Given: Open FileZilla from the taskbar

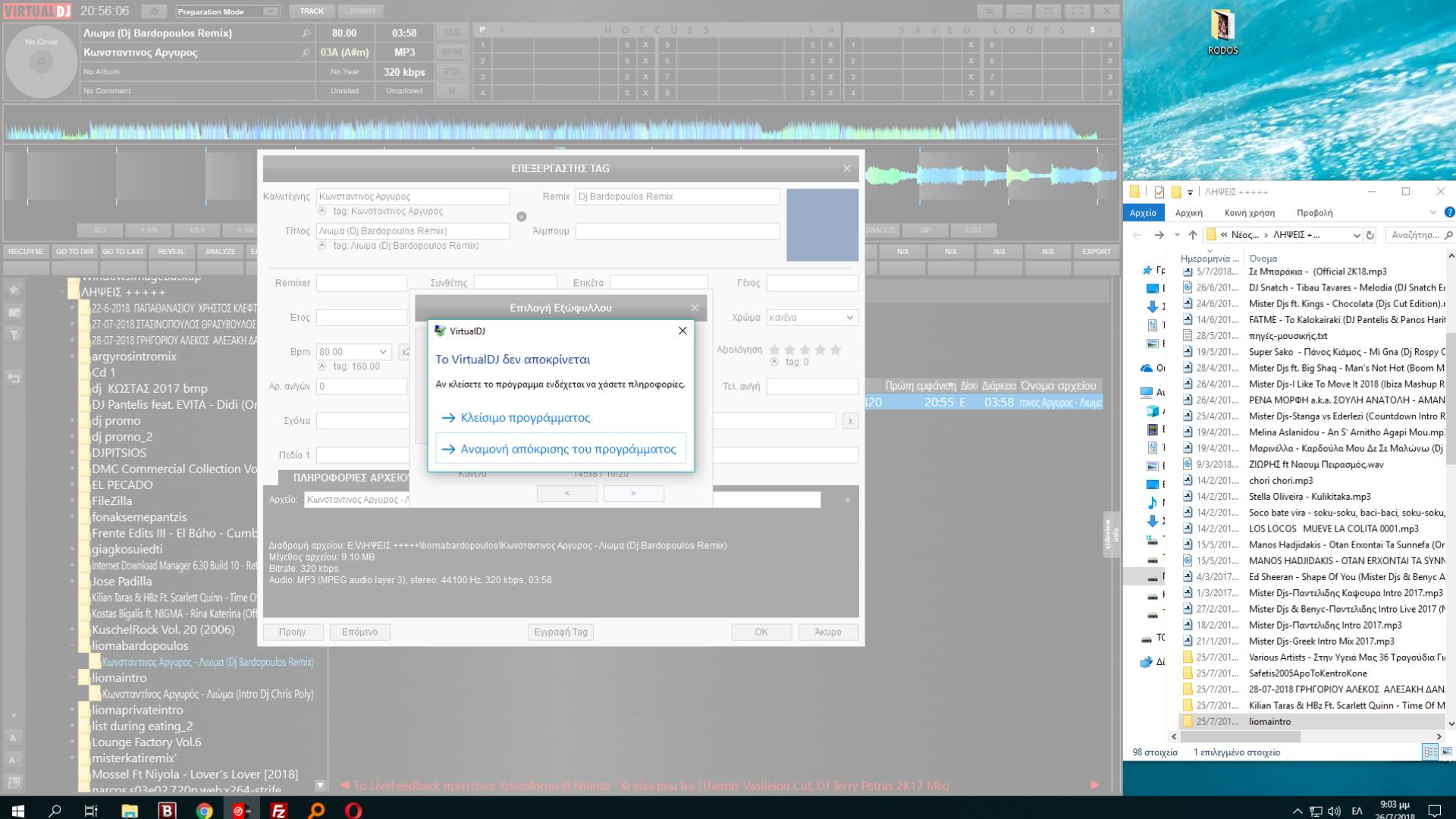Looking at the screenshot, I should click(279, 811).
